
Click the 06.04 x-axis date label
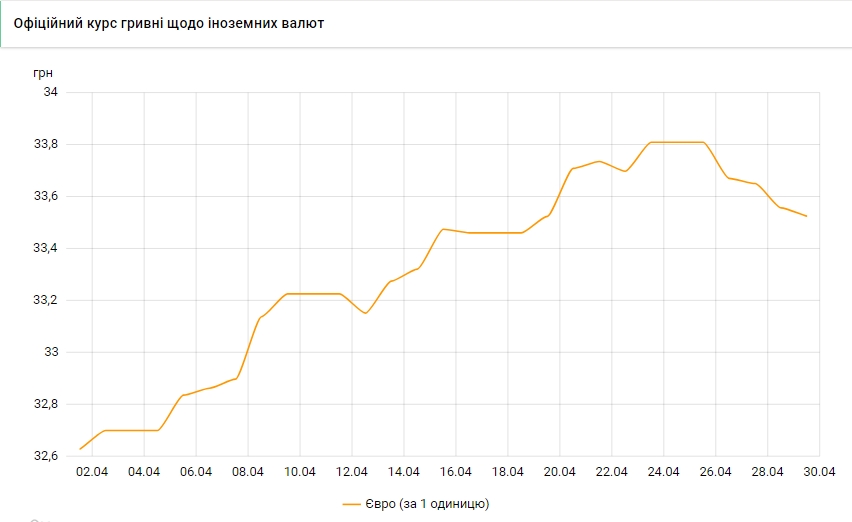(x=196, y=472)
